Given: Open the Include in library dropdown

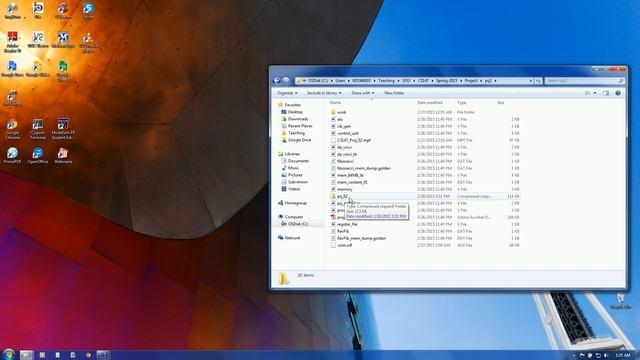Looking at the screenshot, I should [x=324, y=93].
